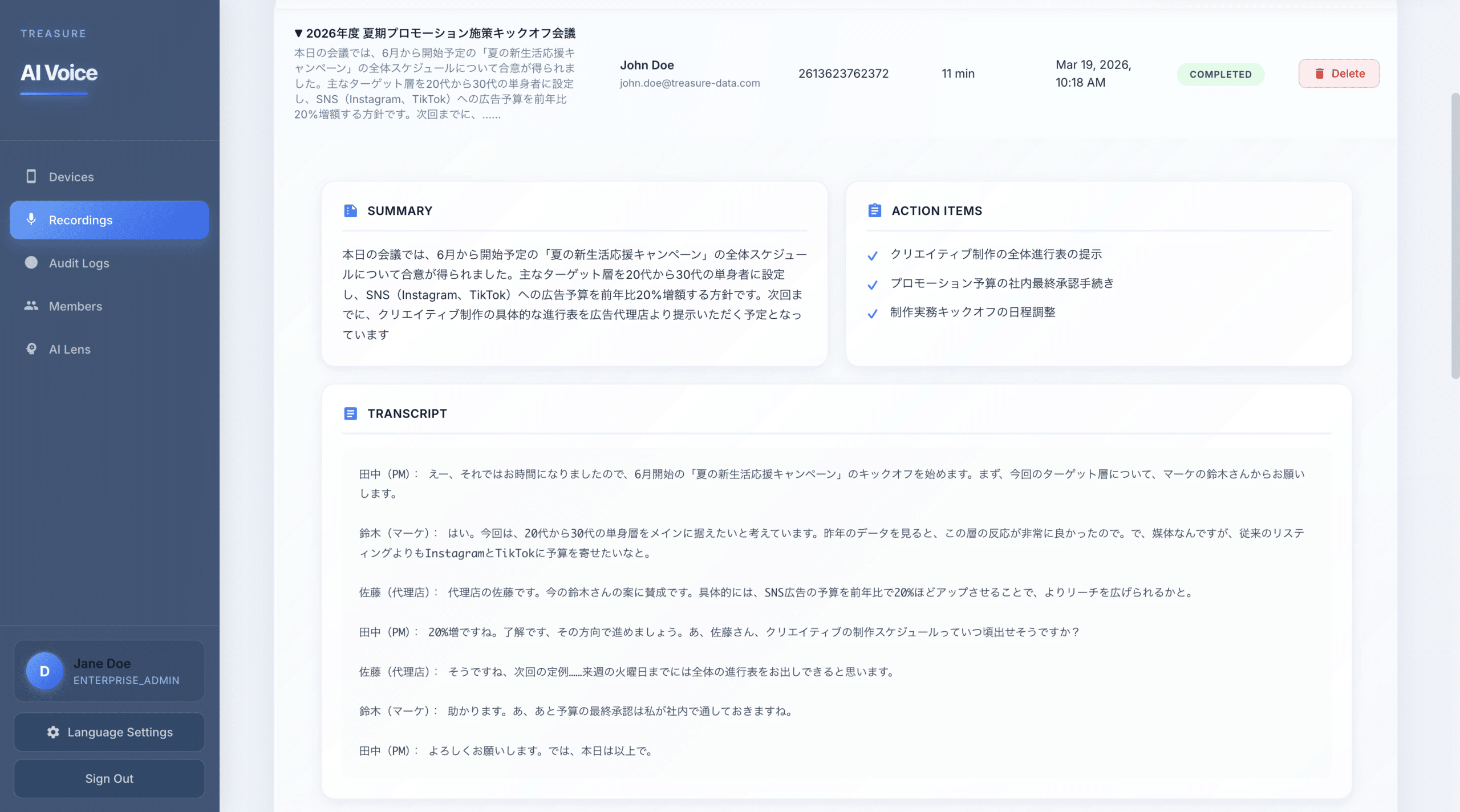The width and height of the screenshot is (1460, 812).
Task: Click transcript line 佐藤（代理店）： 代理店の佐藤です
Action: [x=777, y=592]
